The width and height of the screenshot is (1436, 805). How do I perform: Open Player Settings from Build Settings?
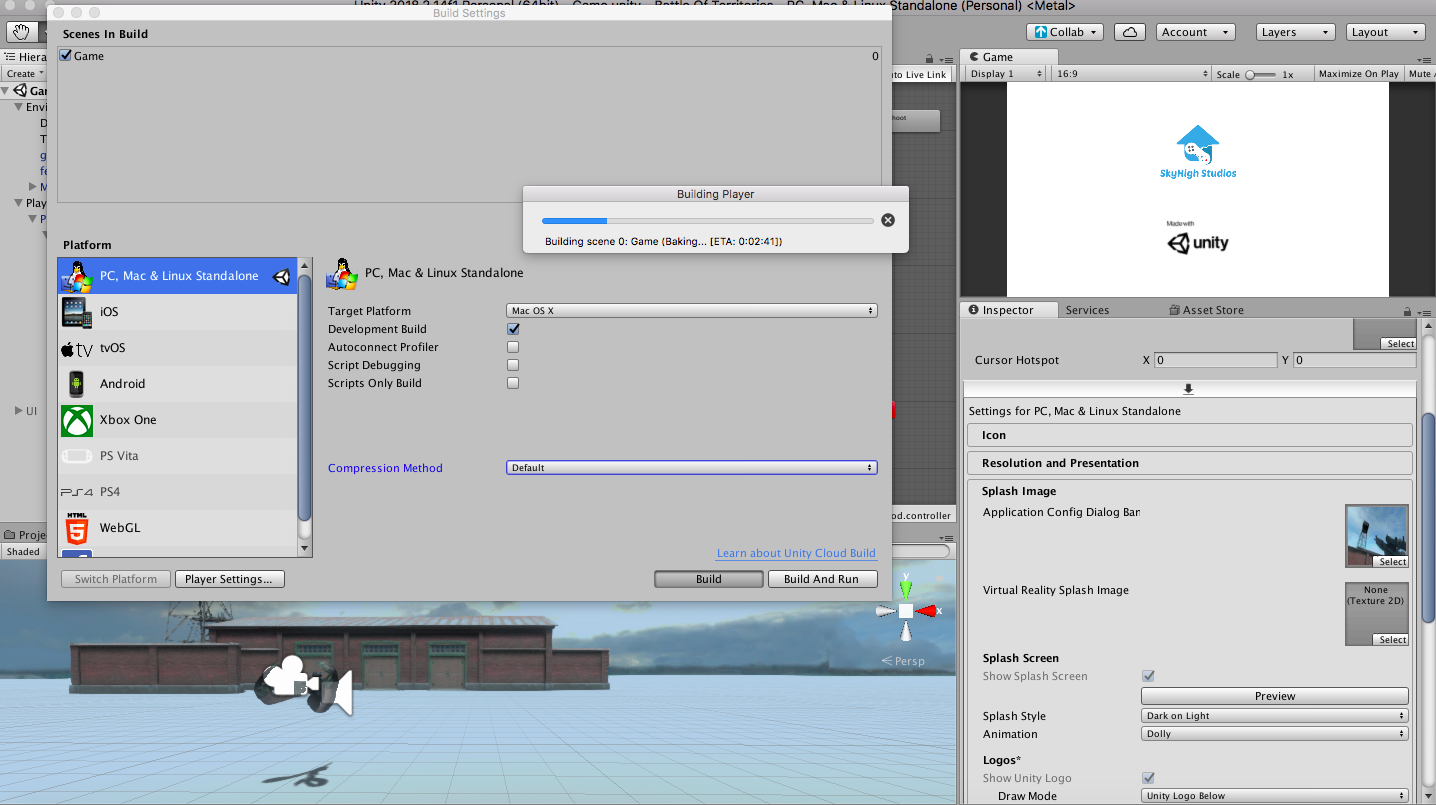(x=229, y=579)
